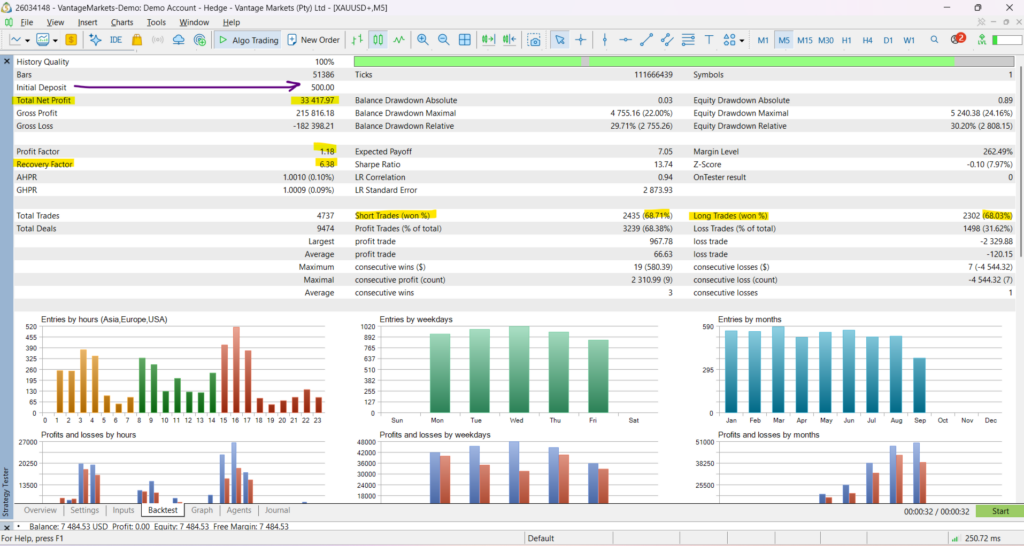Switch to M30 timeframe

[x=825, y=40]
